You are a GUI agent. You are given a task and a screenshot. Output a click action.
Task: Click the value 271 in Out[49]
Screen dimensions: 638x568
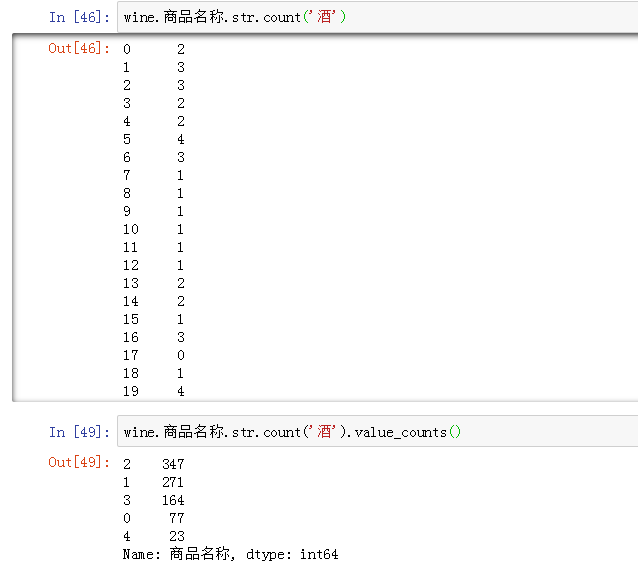(173, 482)
